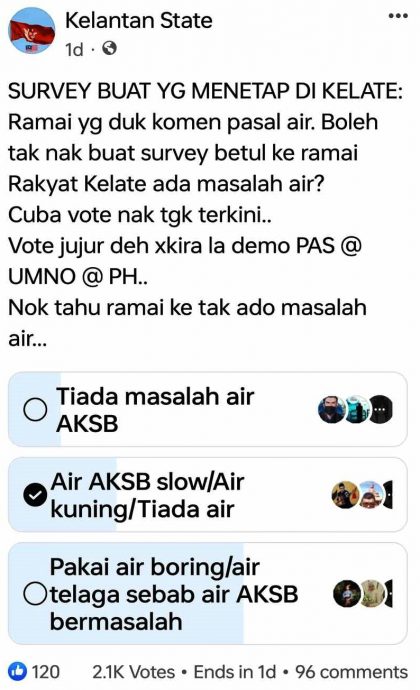Viewport: 420px width, 690px height.
Task: Click the Ends in 1d poll status
Action: pyautogui.click(x=235, y=672)
